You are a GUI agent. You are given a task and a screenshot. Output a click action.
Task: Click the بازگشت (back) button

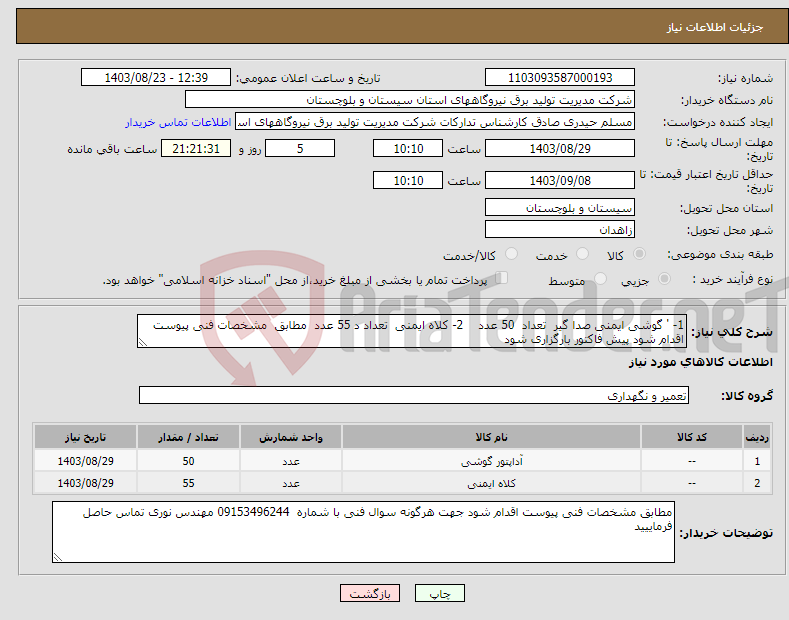coord(370,593)
